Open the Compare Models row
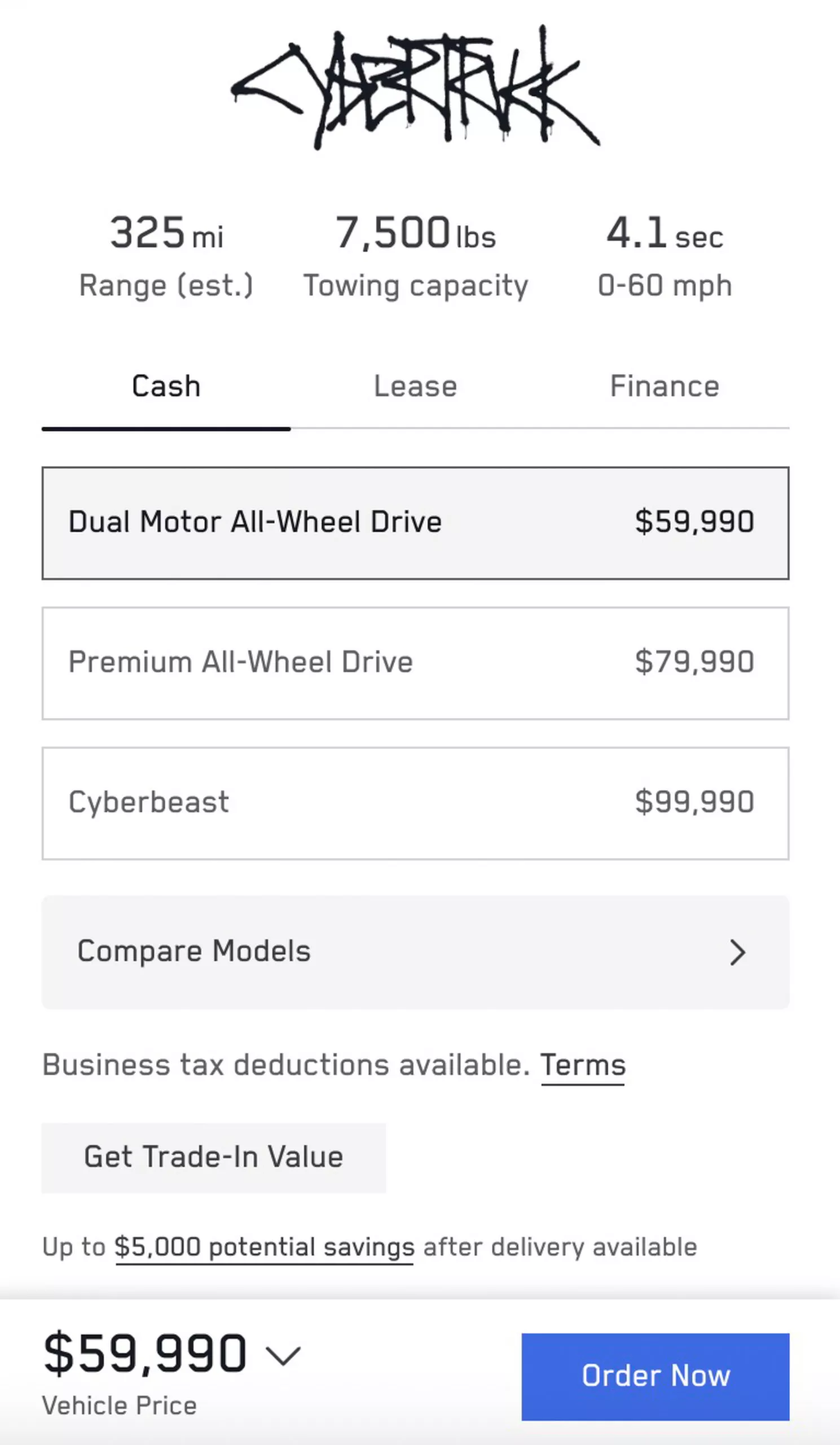This screenshot has width=840, height=1445. click(415, 952)
